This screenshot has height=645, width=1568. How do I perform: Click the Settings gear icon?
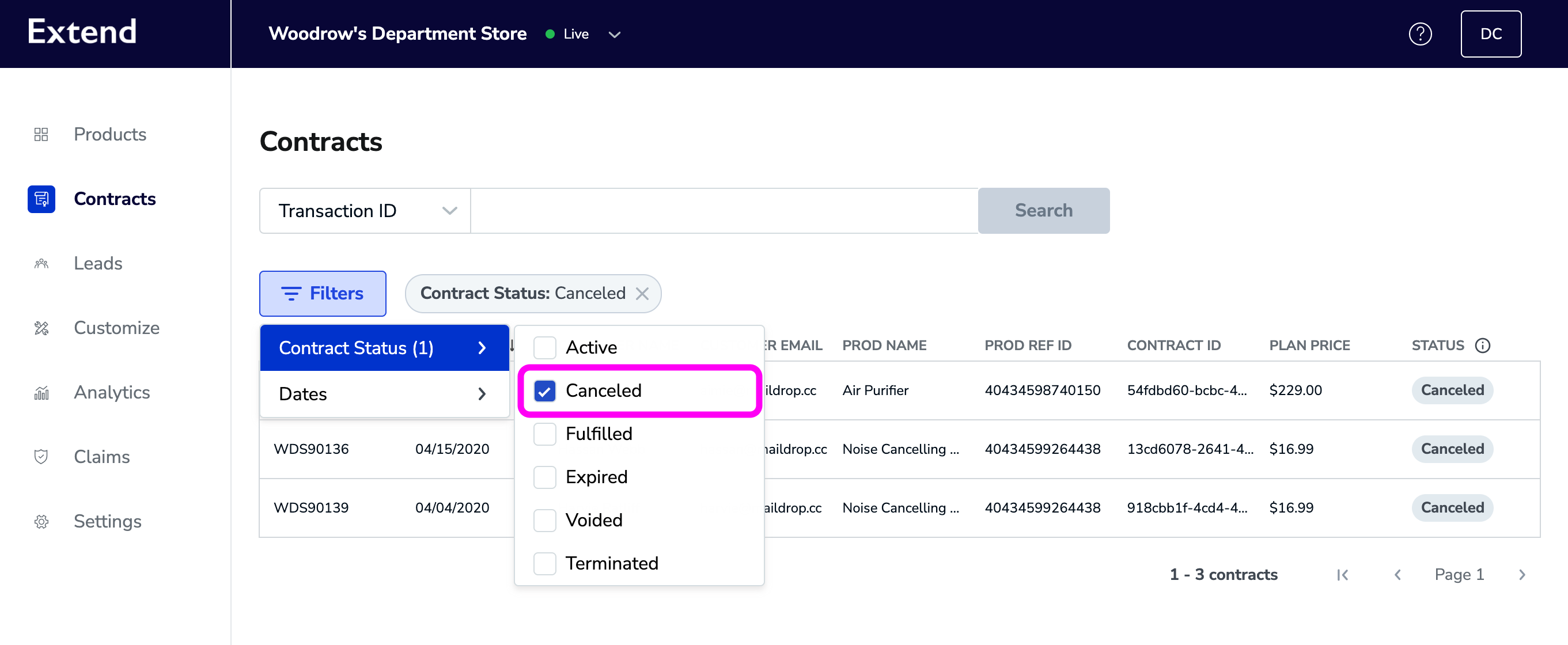tap(41, 522)
